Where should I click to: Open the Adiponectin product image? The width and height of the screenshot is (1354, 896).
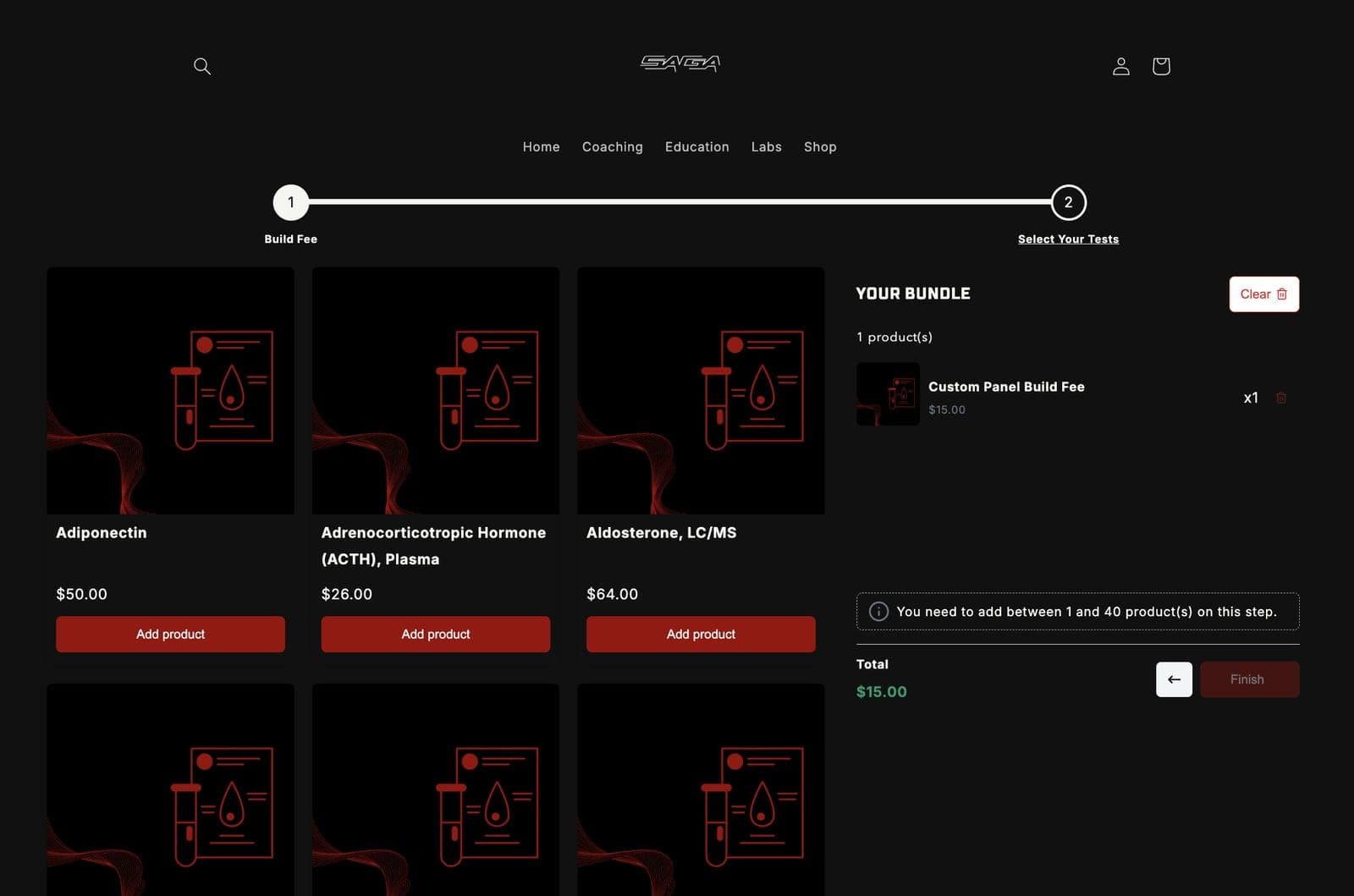tap(170, 391)
